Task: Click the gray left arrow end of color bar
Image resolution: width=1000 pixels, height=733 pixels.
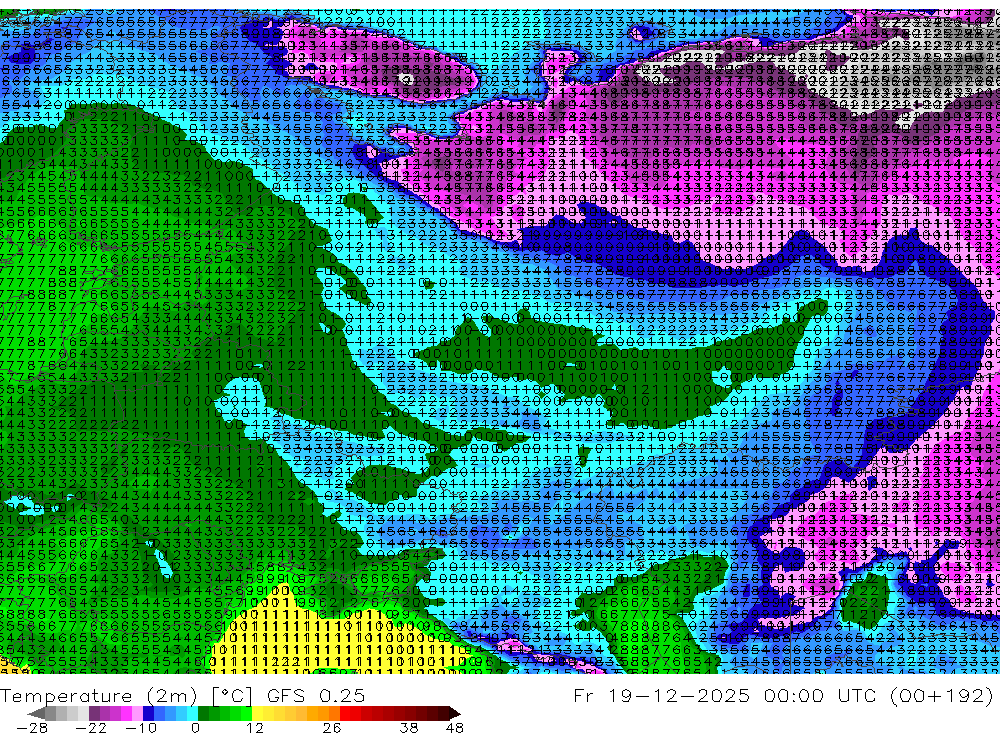Action: [37, 713]
